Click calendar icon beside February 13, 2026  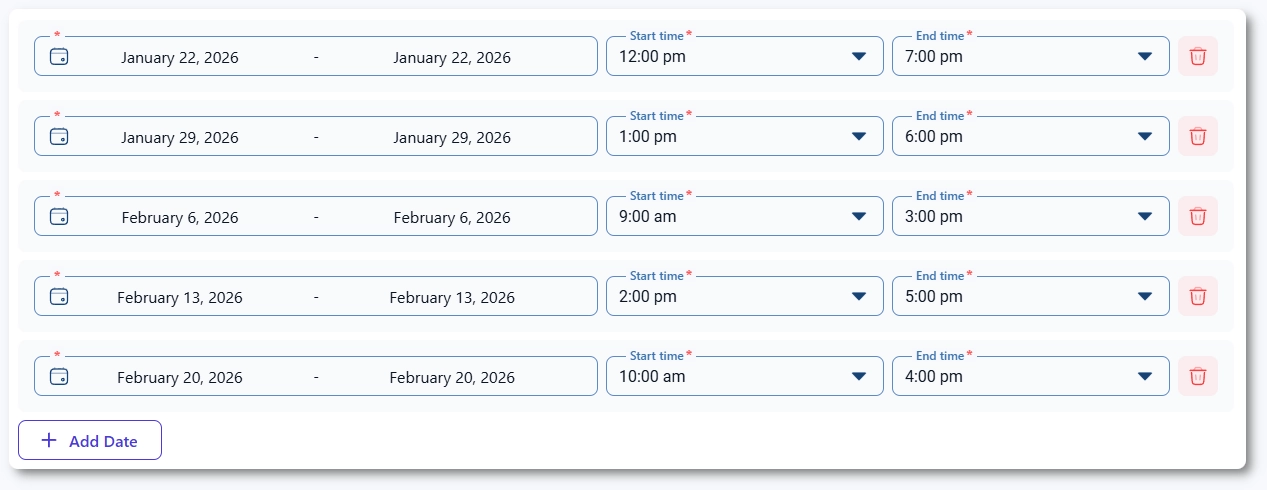[x=59, y=297]
